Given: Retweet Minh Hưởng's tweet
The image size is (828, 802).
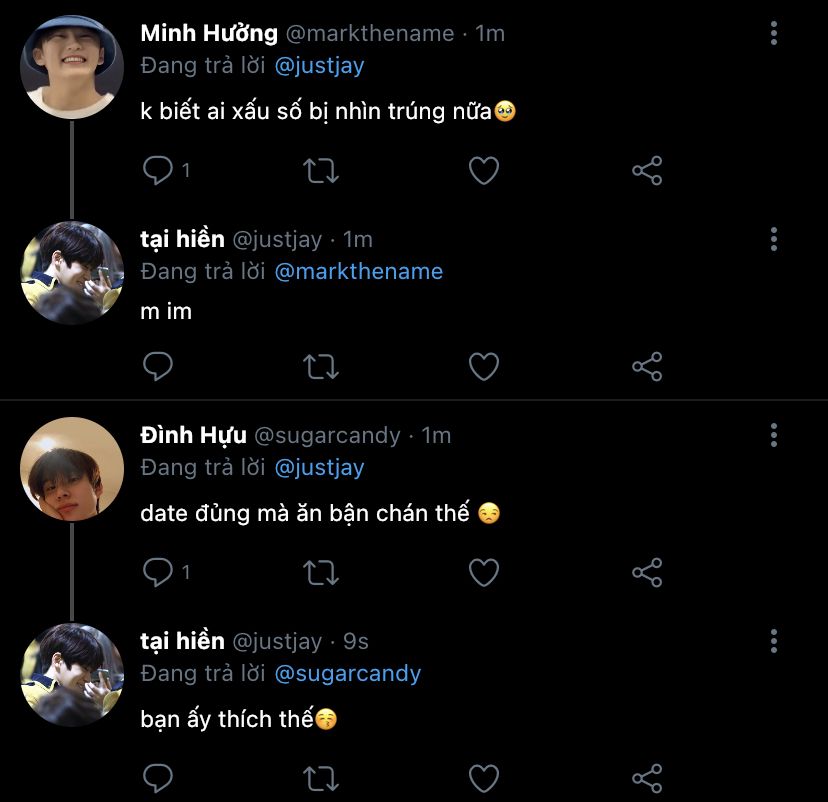Looking at the screenshot, I should point(320,171).
